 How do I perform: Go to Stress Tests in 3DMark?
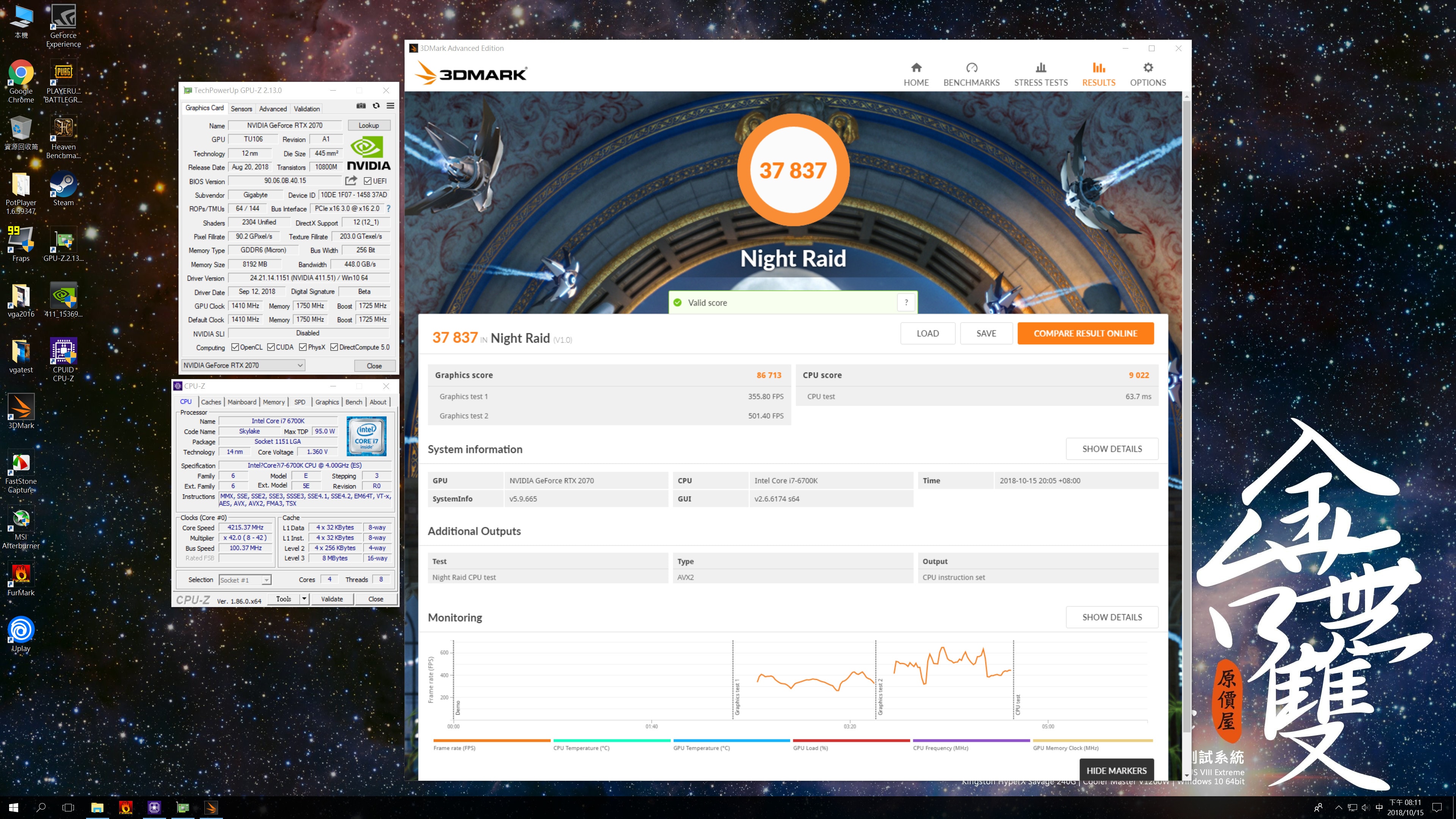(x=1040, y=75)
